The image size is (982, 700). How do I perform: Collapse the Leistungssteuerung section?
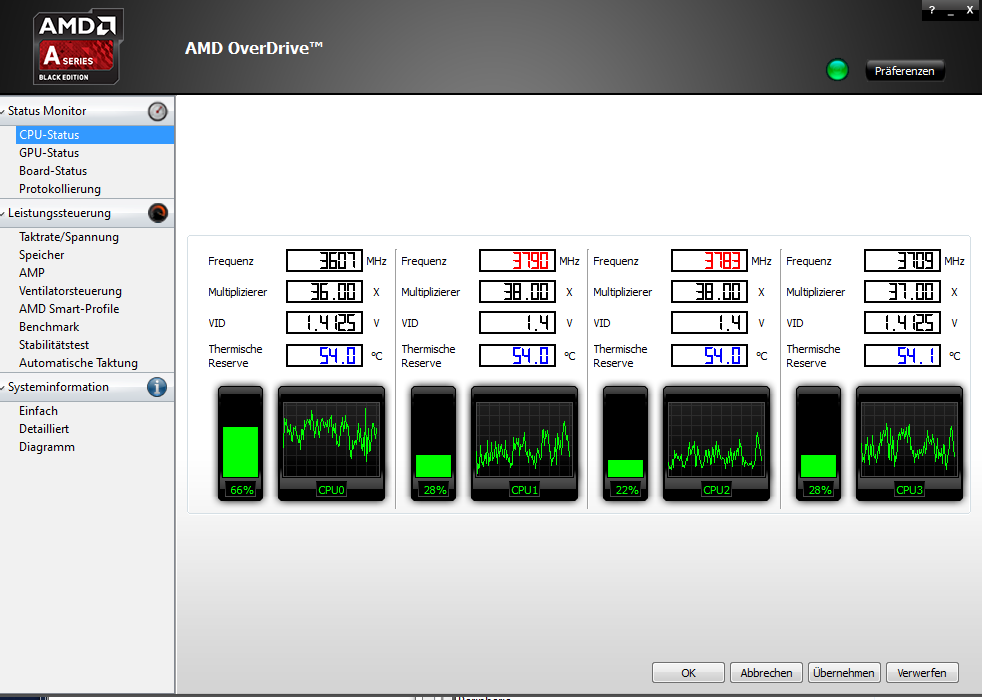(3, 214)
